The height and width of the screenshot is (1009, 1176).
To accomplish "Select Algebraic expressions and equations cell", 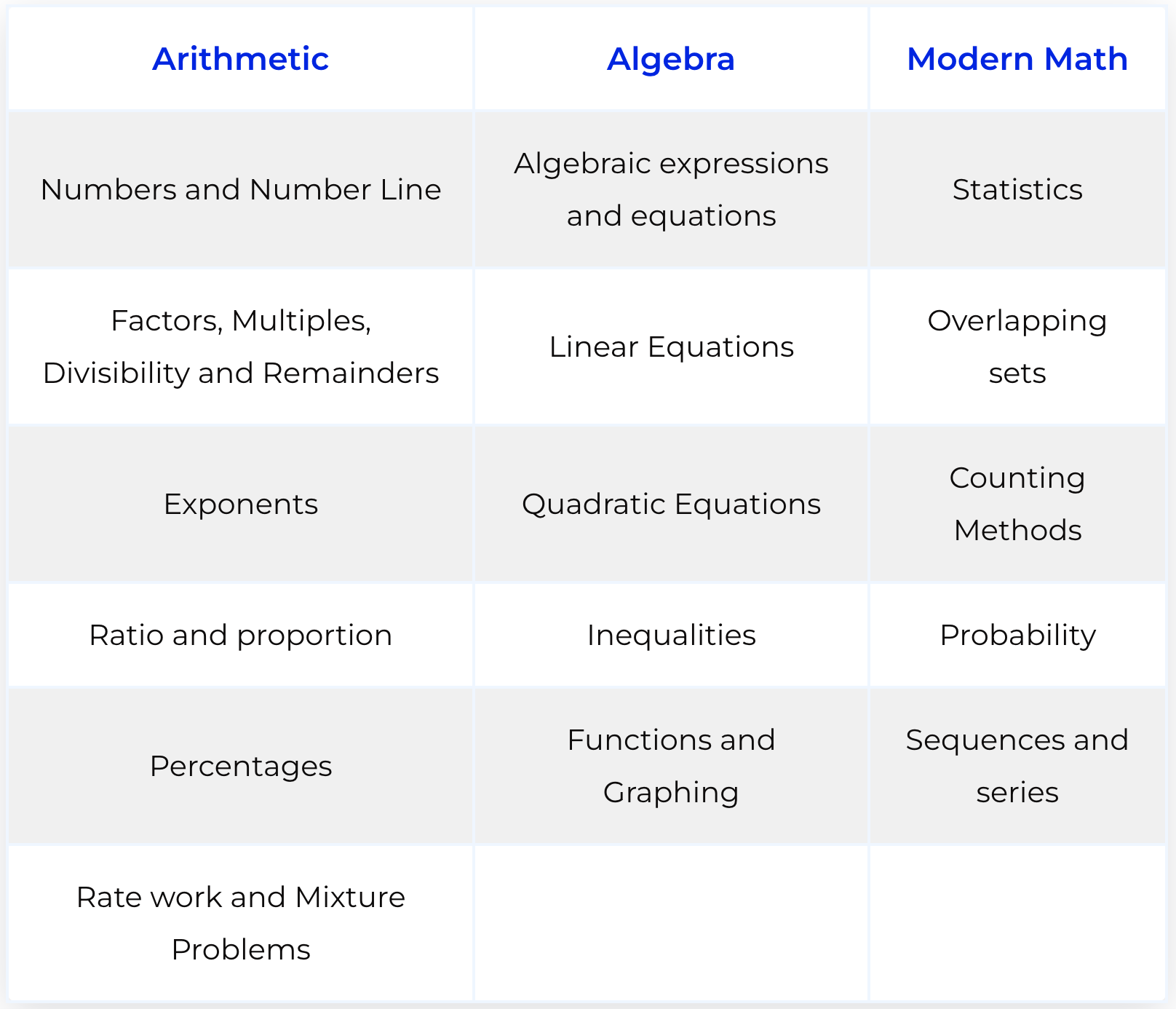I will coord(670,189).
